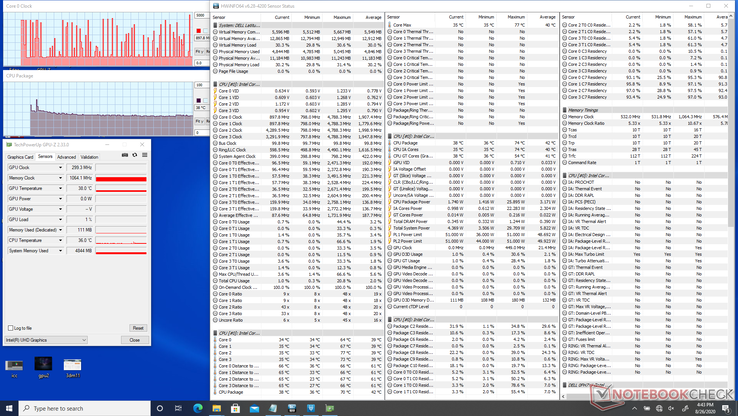738x416 pixels.
Task: Select Command Rate sensor row
Action: [645, 162]
